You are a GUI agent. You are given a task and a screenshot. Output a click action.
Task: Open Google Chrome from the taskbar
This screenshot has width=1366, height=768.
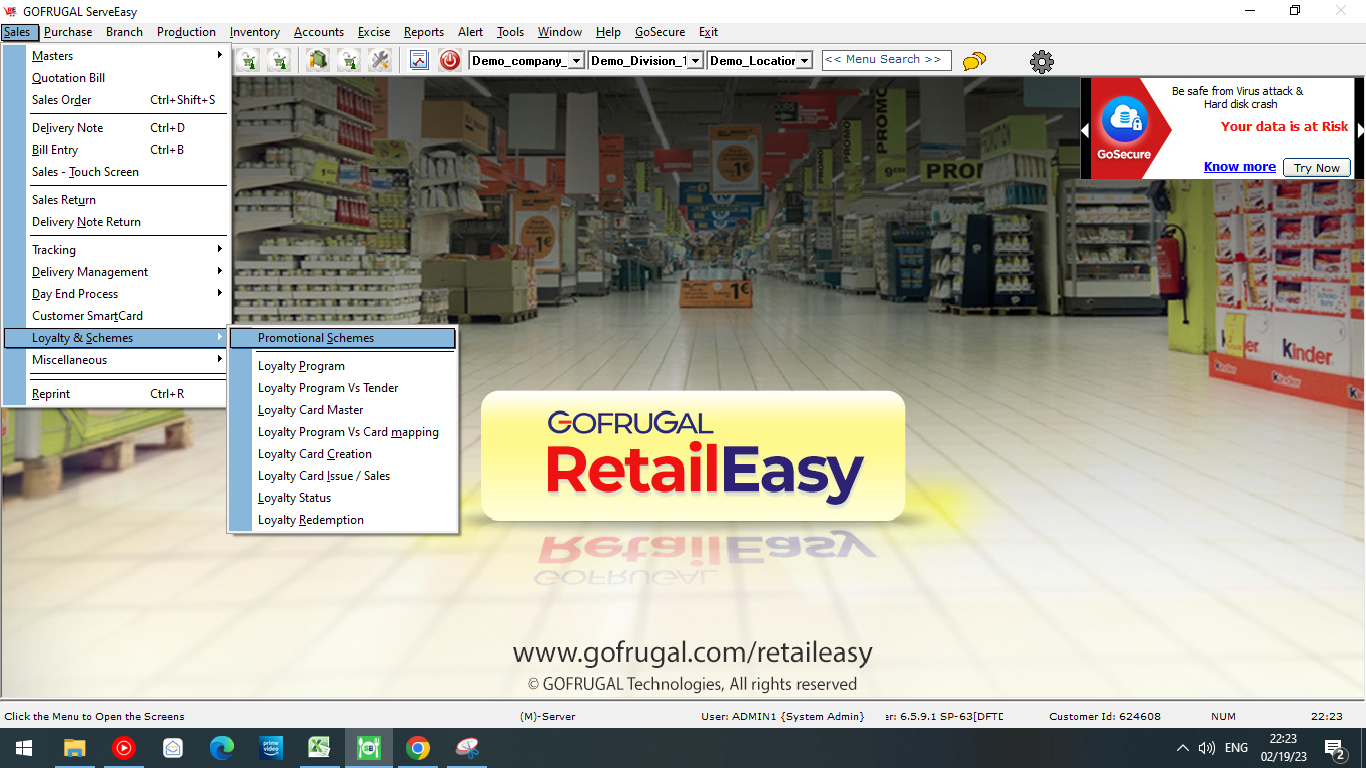point(418,748)
